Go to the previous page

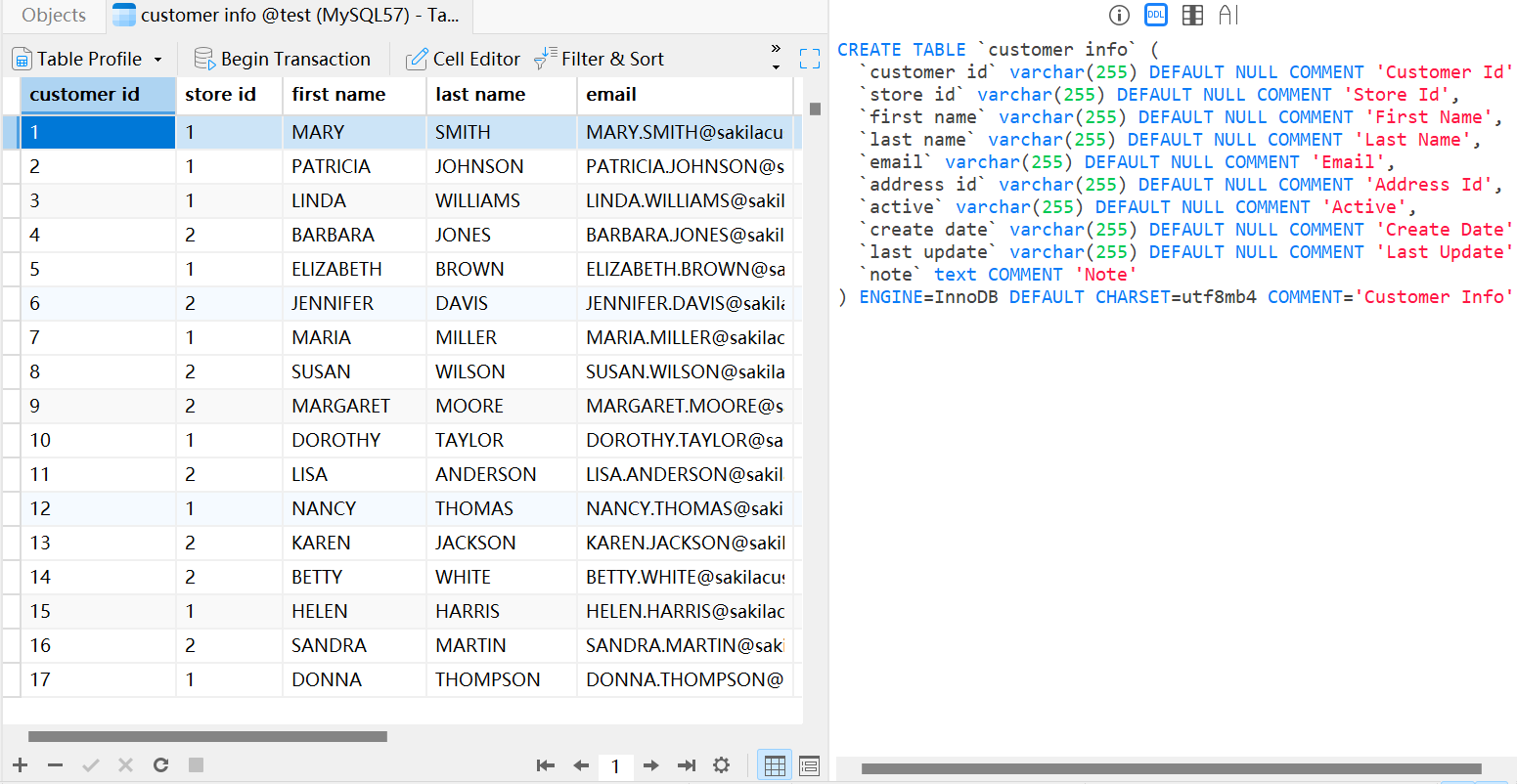[581, 765]
